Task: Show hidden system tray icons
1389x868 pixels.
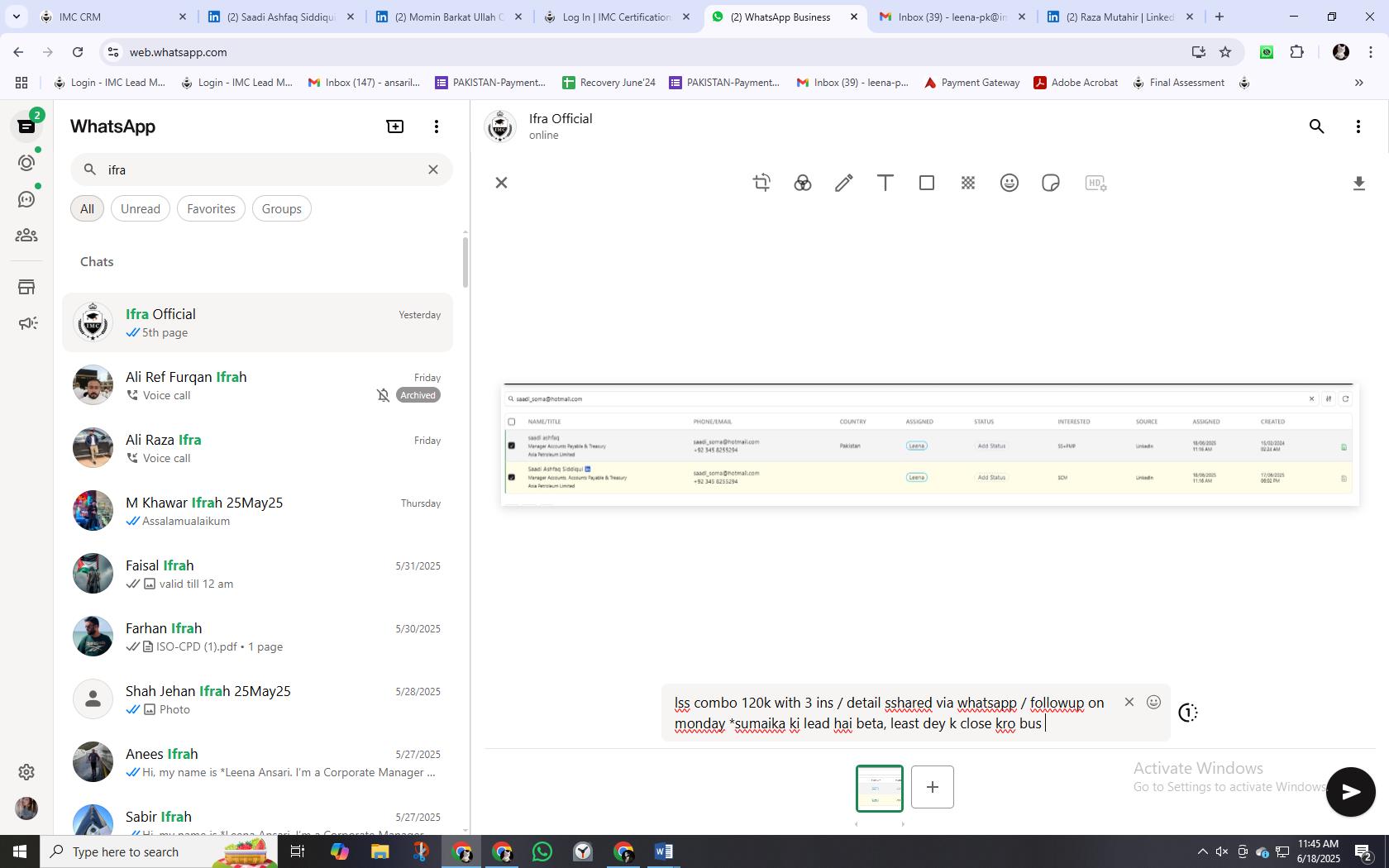Action: pyautogui.click(x=1202, y=851)
